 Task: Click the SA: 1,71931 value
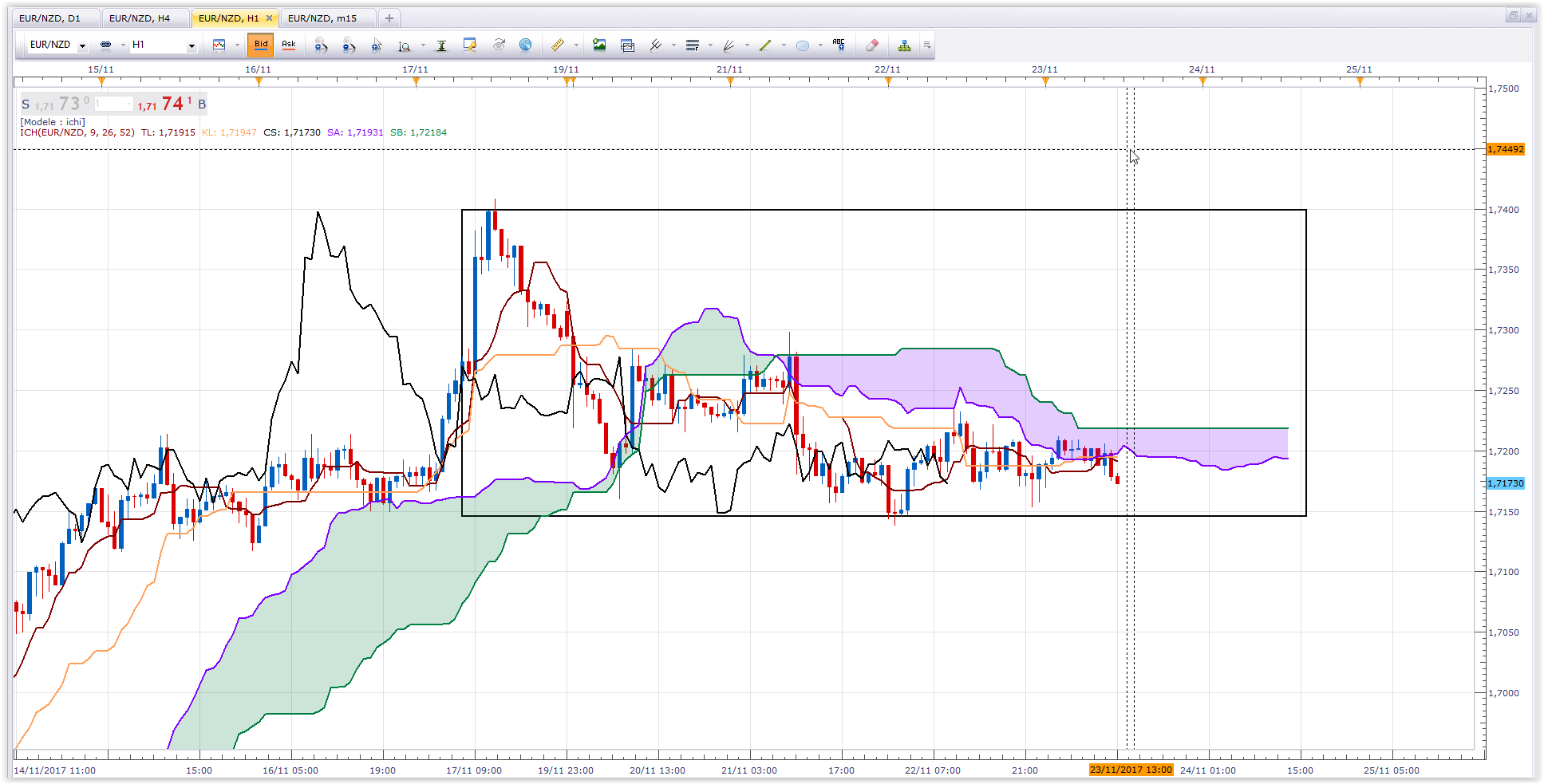pyautogui.click(x=355, y=132)
